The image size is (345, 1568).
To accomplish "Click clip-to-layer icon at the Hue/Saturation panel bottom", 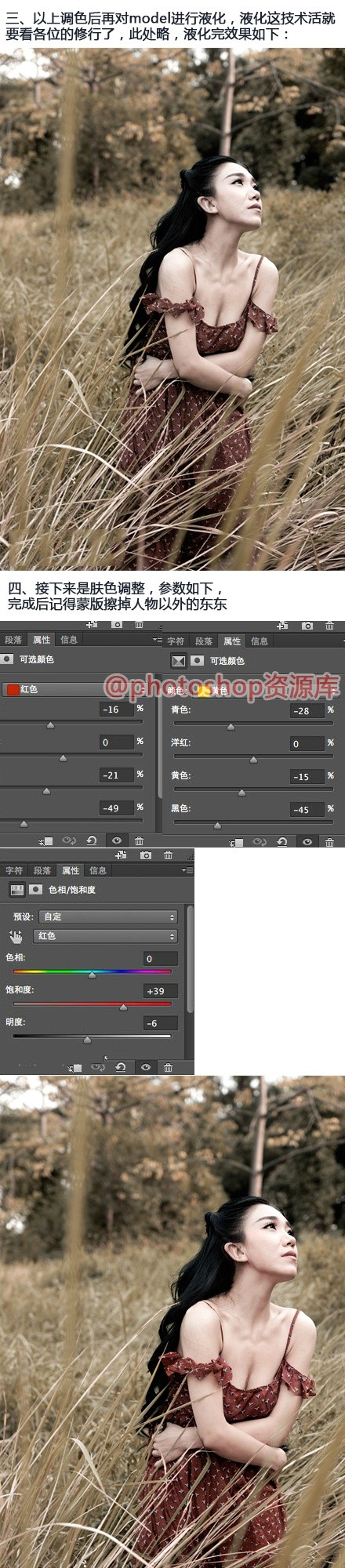I will pos(74,1067).
